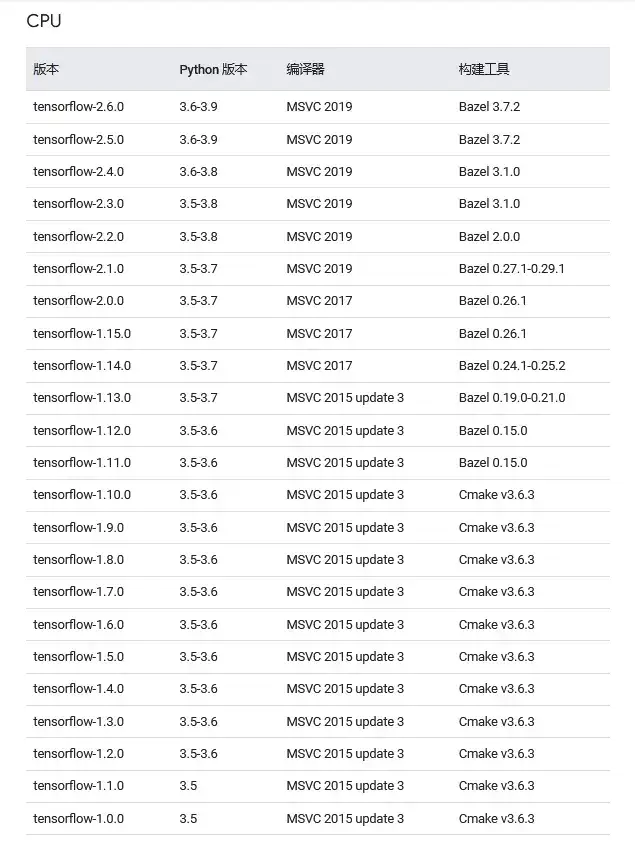
Task: Click the Python 版本 column header
Action: tap(213, 69)
